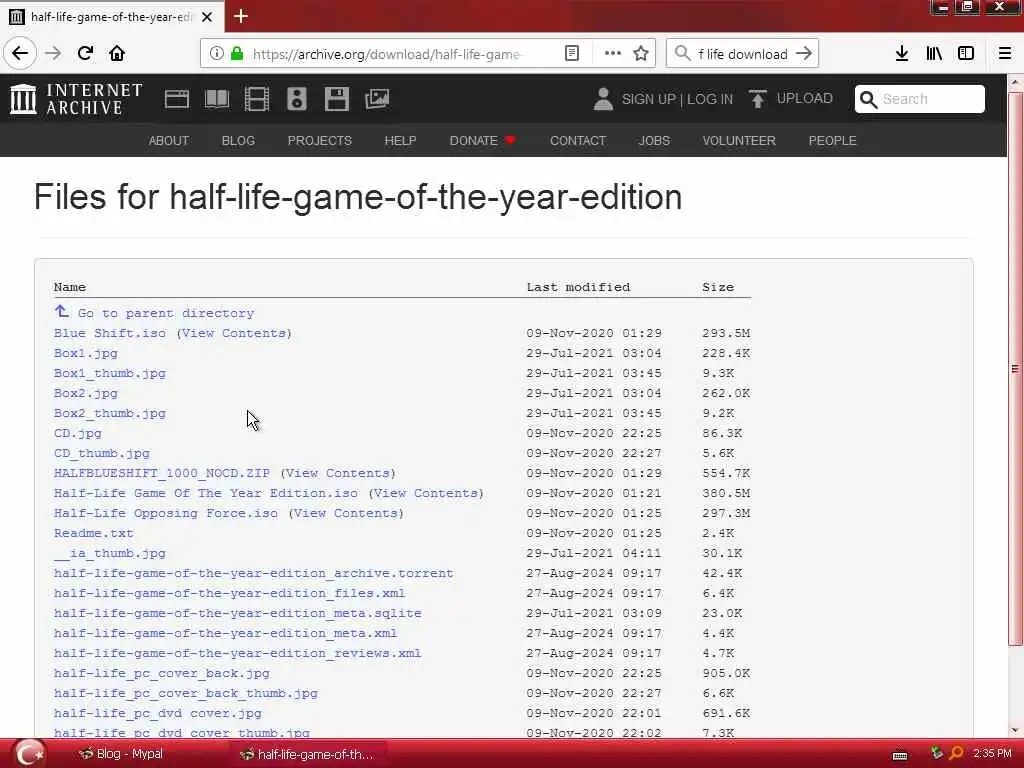The width and height of the screenshot is (1024, 768).
Task: Click the upload arrow icon
Action: pos(758,99)
